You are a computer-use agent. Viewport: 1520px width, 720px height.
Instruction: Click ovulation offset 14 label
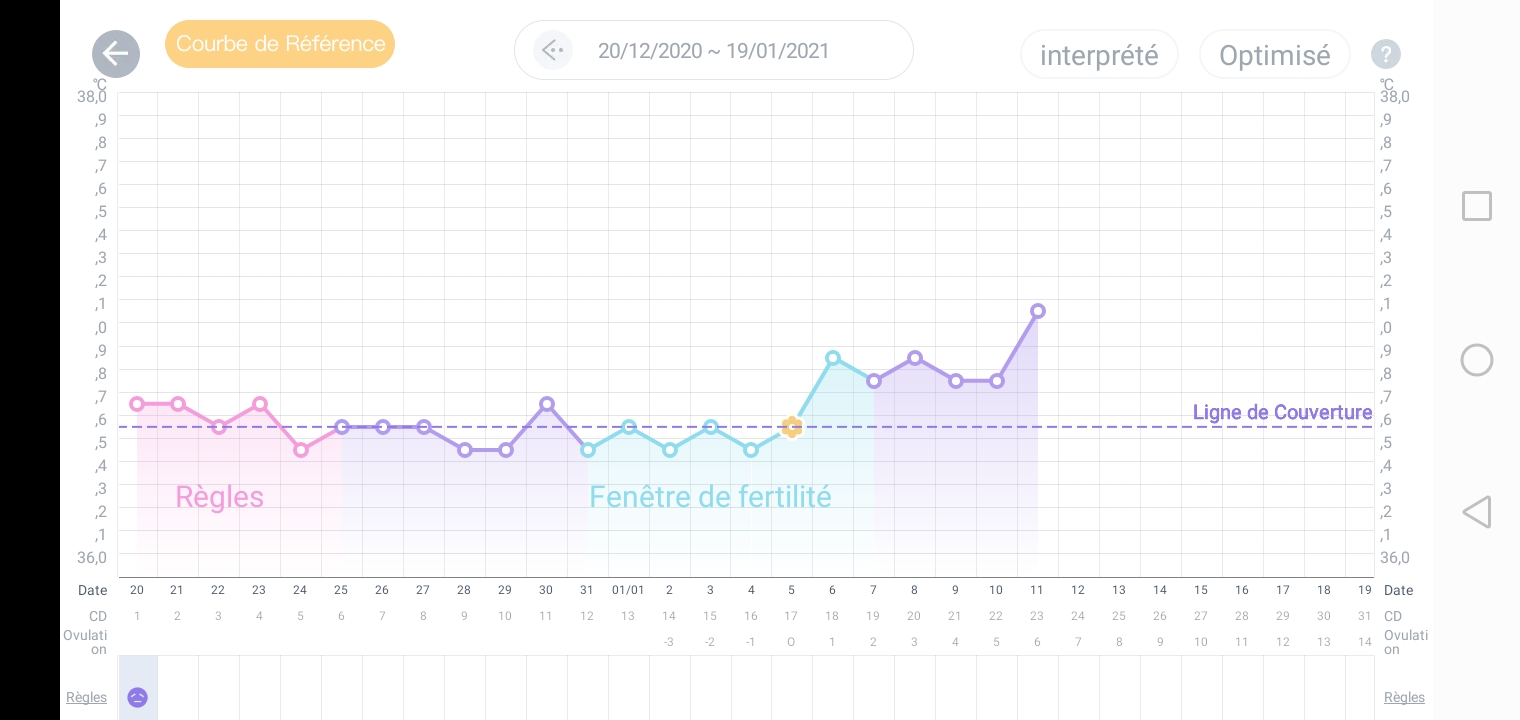[1365, 642]
